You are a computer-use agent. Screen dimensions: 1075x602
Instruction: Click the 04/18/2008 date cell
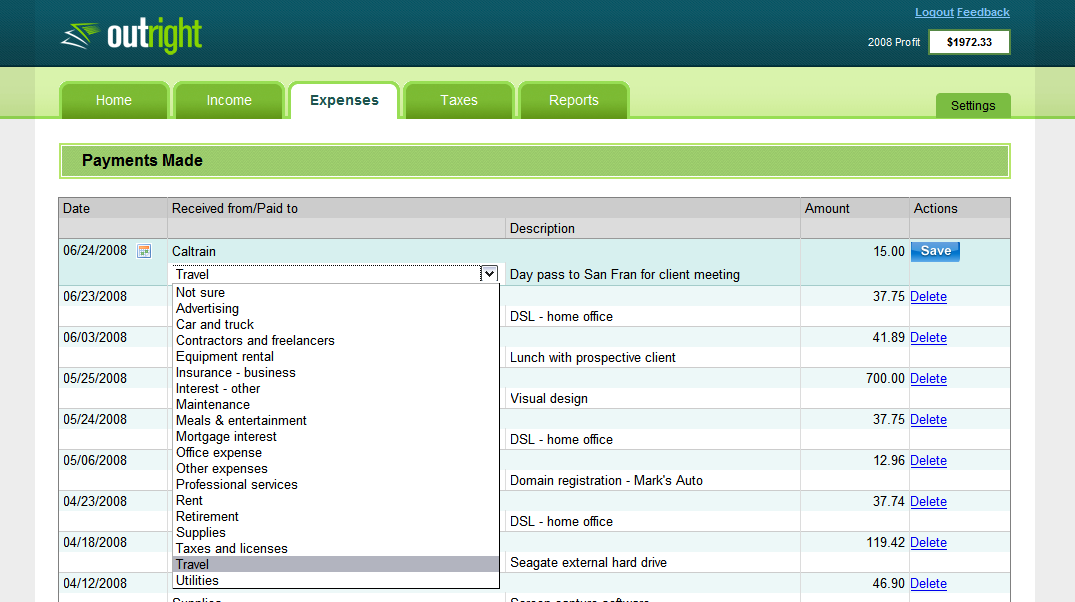[95, 542]
